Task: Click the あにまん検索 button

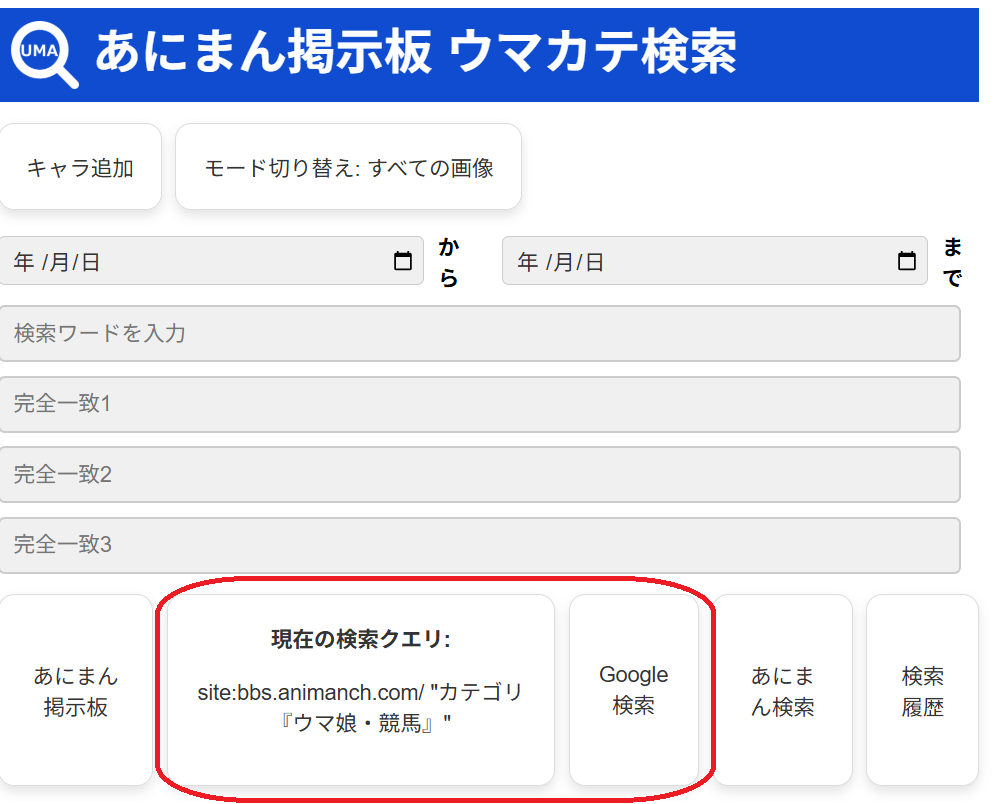Action: (x=783, y=690)
